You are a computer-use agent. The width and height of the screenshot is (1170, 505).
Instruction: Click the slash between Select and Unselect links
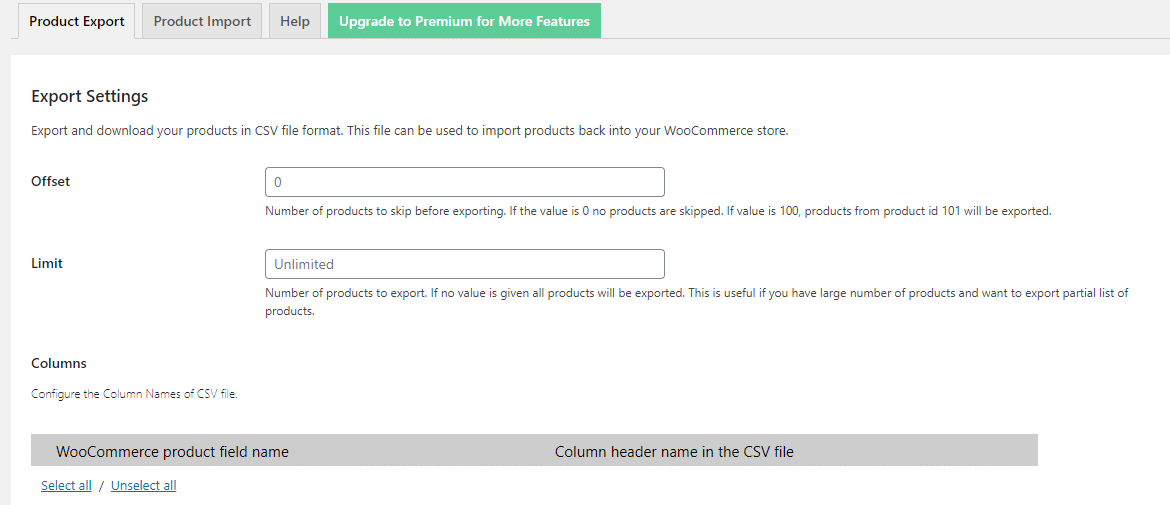point(101,486)
